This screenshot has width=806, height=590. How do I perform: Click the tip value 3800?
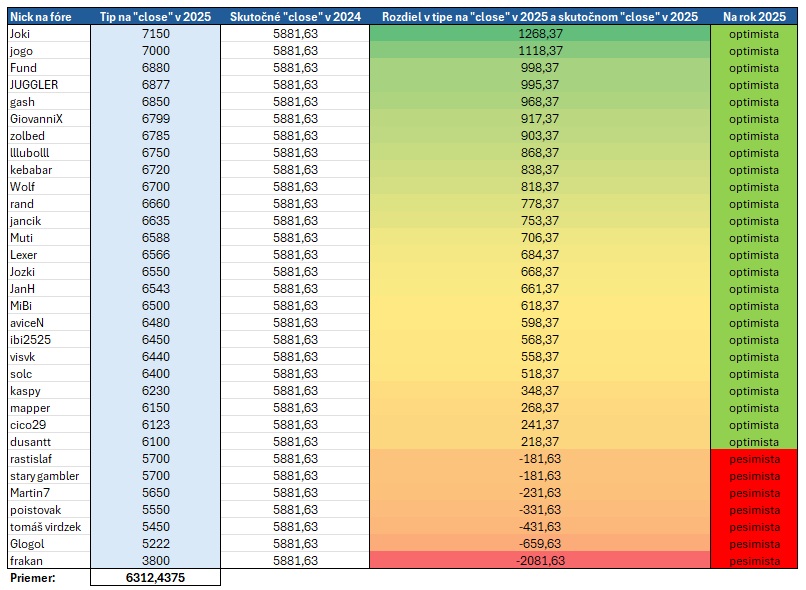[x=155, y=561]
